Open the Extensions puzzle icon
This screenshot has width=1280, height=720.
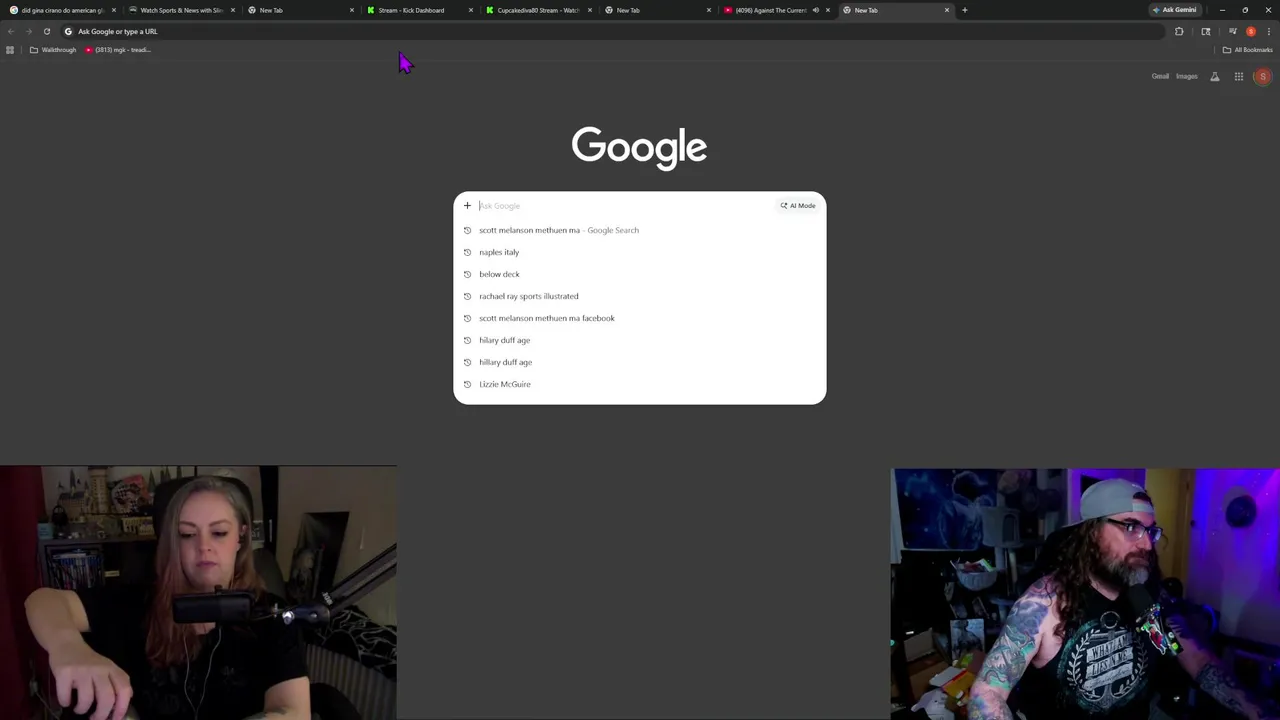pyautogui.click(x=1179, y=31)
